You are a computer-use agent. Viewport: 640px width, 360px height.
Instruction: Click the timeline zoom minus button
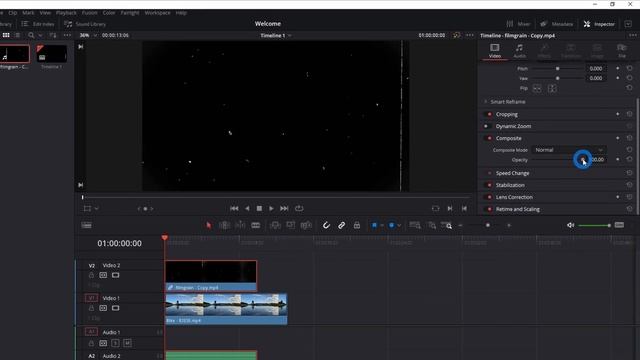click(x=460, y=225)
